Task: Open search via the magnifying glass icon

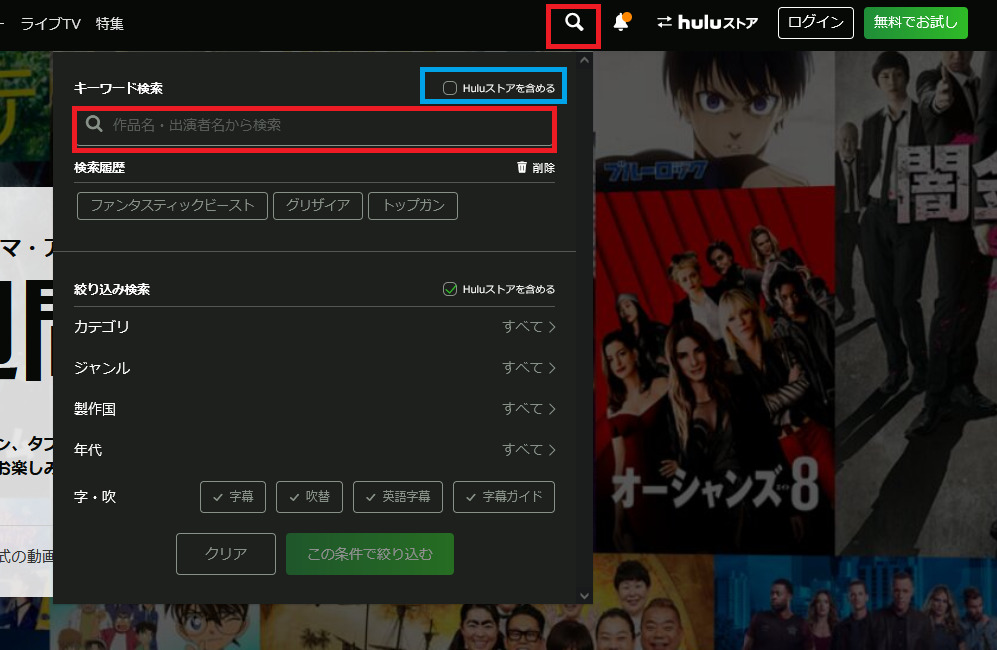Action: pos(574,23)
